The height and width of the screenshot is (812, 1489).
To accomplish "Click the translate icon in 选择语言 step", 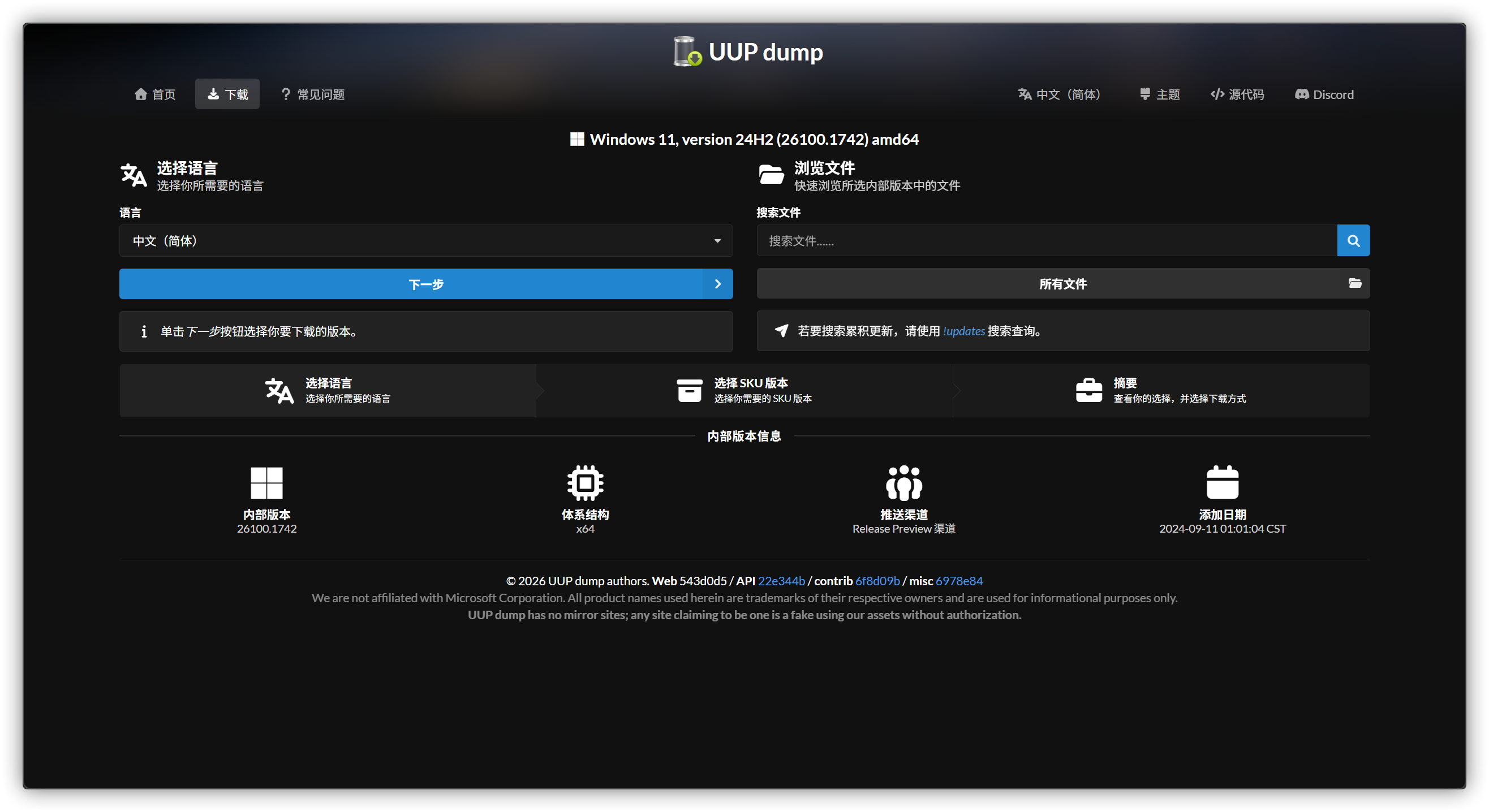I will pyautogui.click(x=279, y=391).
